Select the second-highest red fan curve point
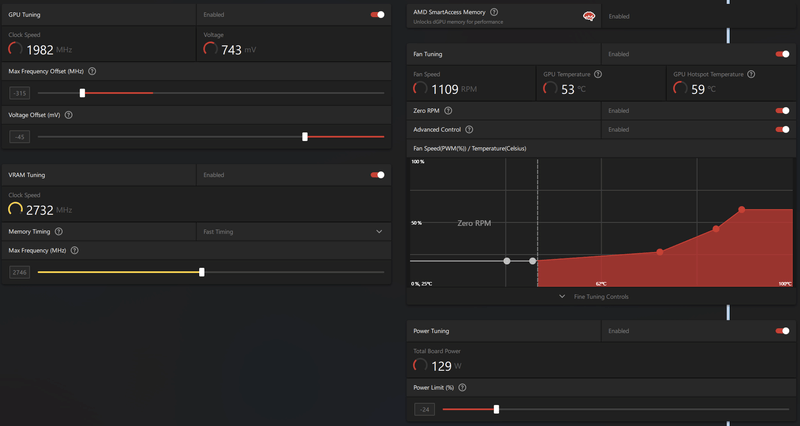Screen dimensions: 800x426 click(716, 229)
